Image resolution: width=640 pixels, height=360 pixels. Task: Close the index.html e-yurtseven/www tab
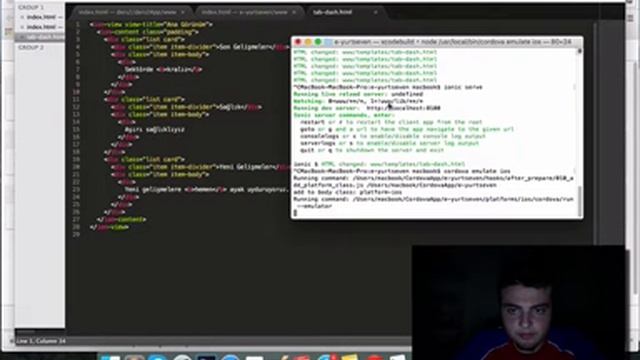pos(294,13)
